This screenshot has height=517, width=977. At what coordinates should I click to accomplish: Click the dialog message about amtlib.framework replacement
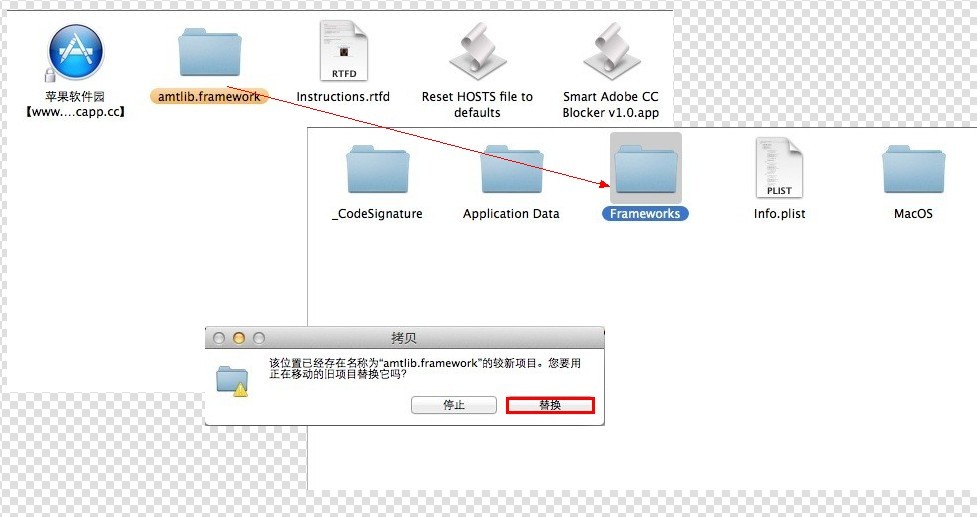(x=425, y=368)
